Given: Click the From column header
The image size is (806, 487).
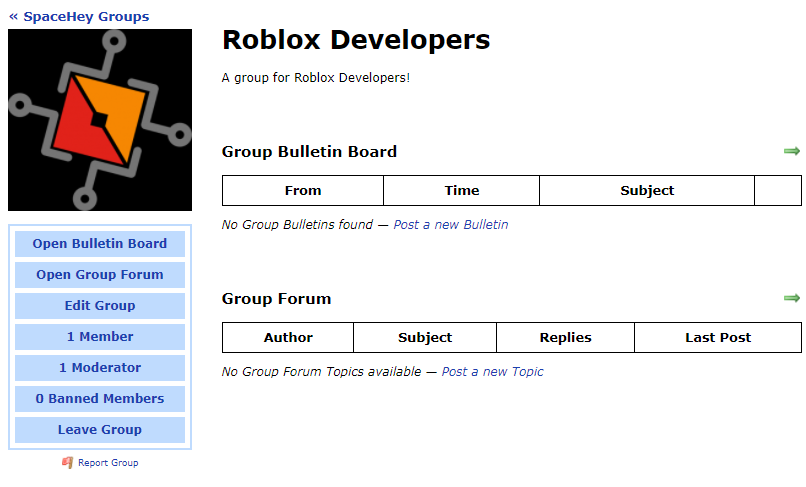Looking at the screenshot, I should [303, 191].
